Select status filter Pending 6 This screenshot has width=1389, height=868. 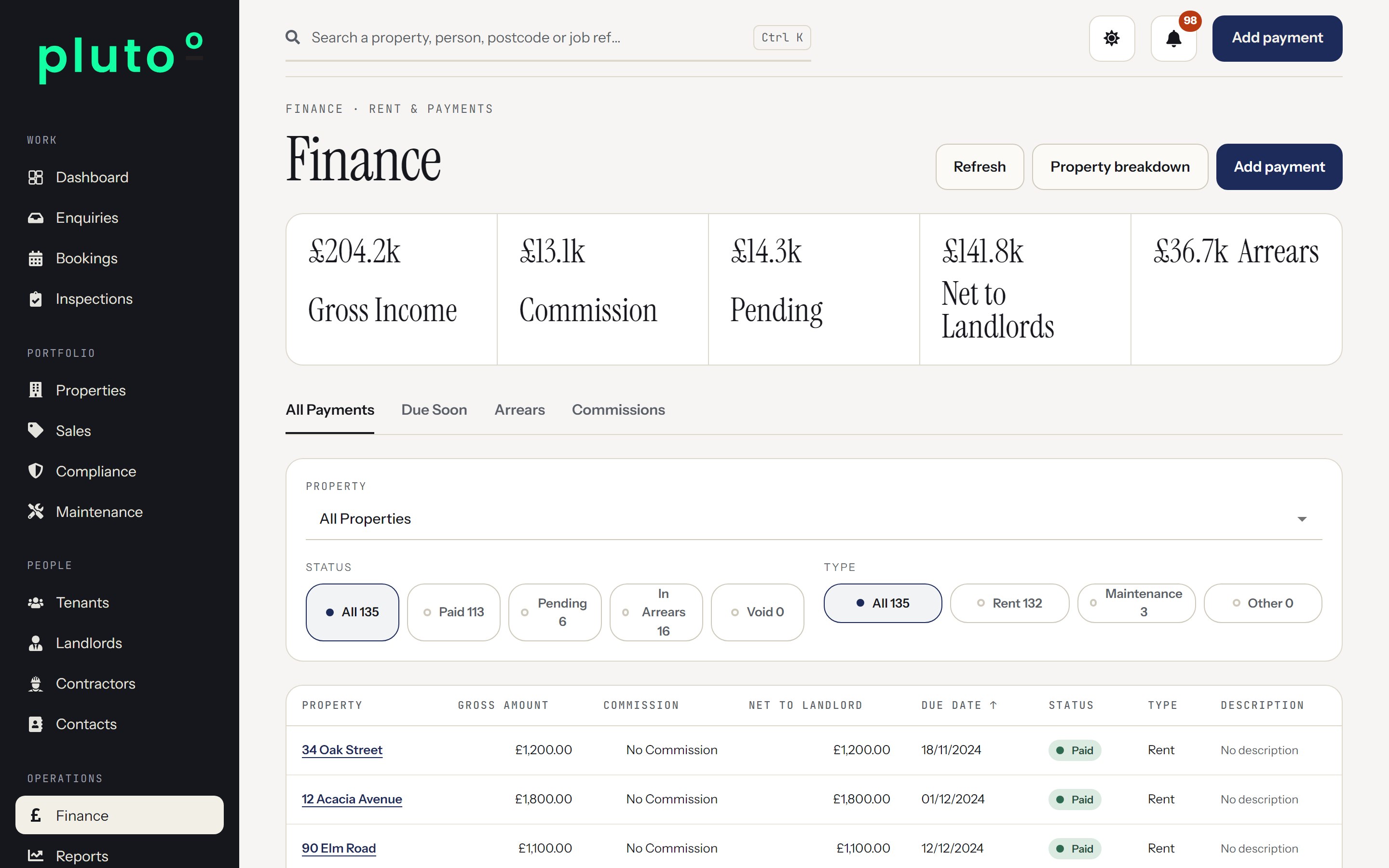pyautogui.click(x=555, y=612)
